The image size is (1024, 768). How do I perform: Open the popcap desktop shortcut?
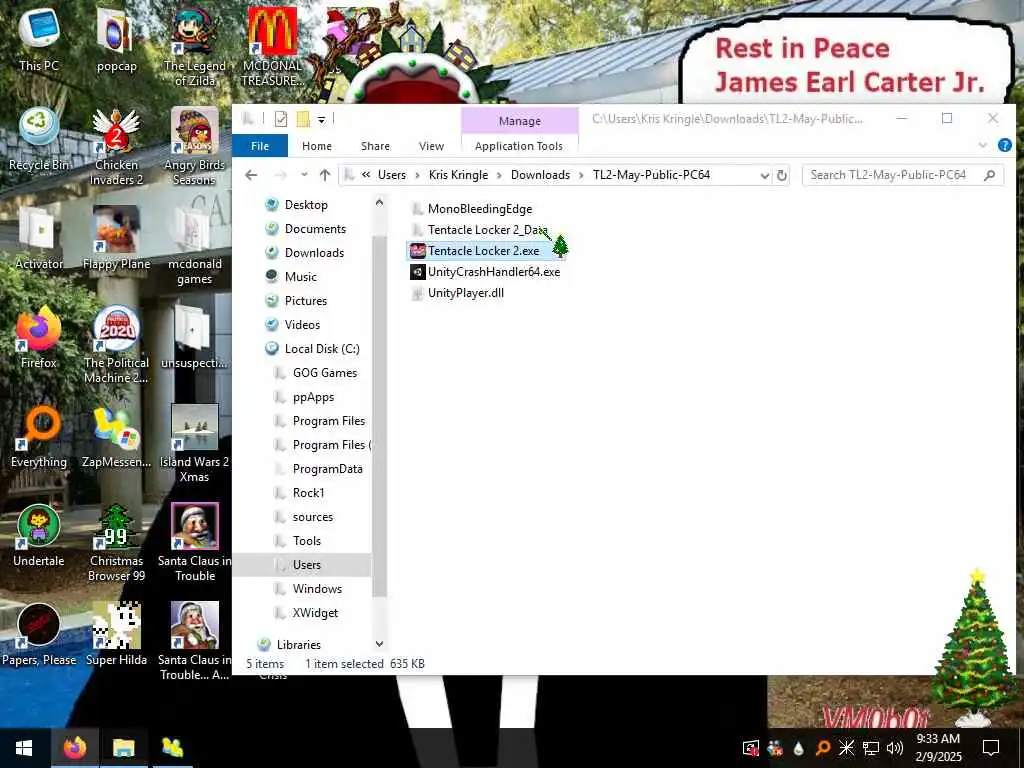coord(116,39)
